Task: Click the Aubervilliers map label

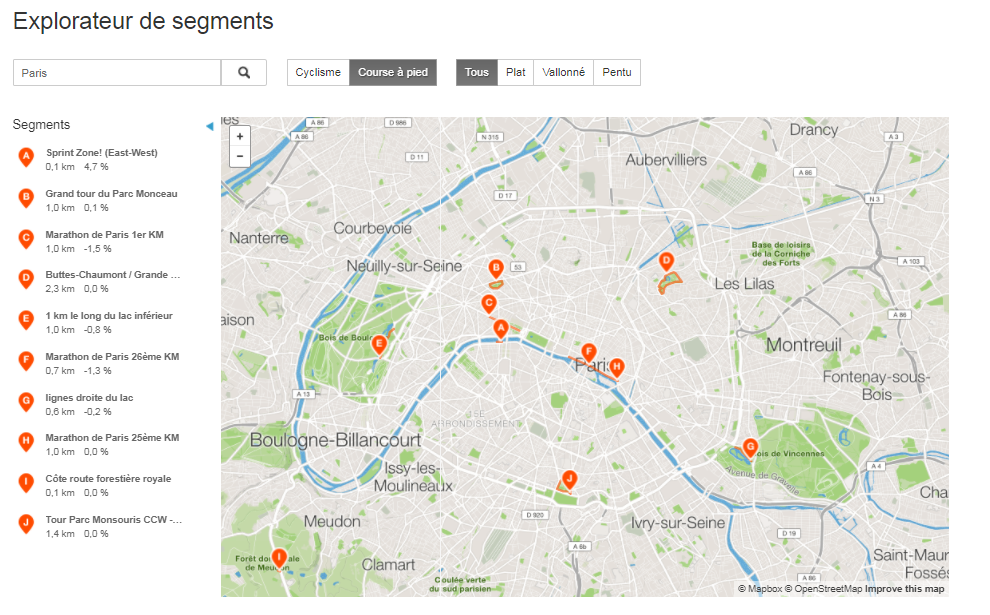Action: point(666,160)
